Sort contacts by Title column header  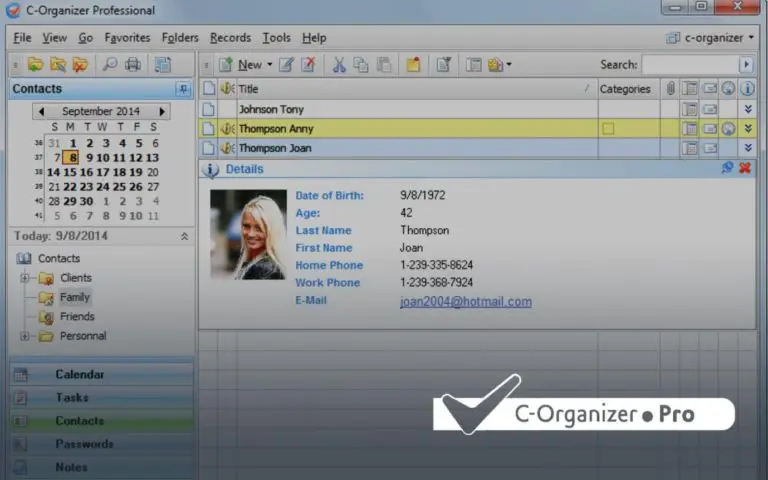417,89
